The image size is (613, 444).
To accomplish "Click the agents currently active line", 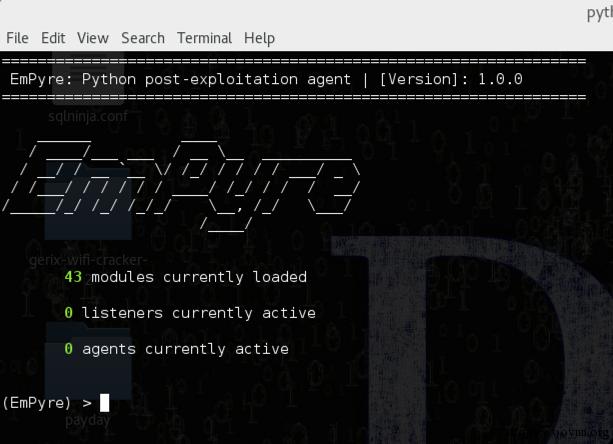I will pyautogui.click(x=176, y=349).
